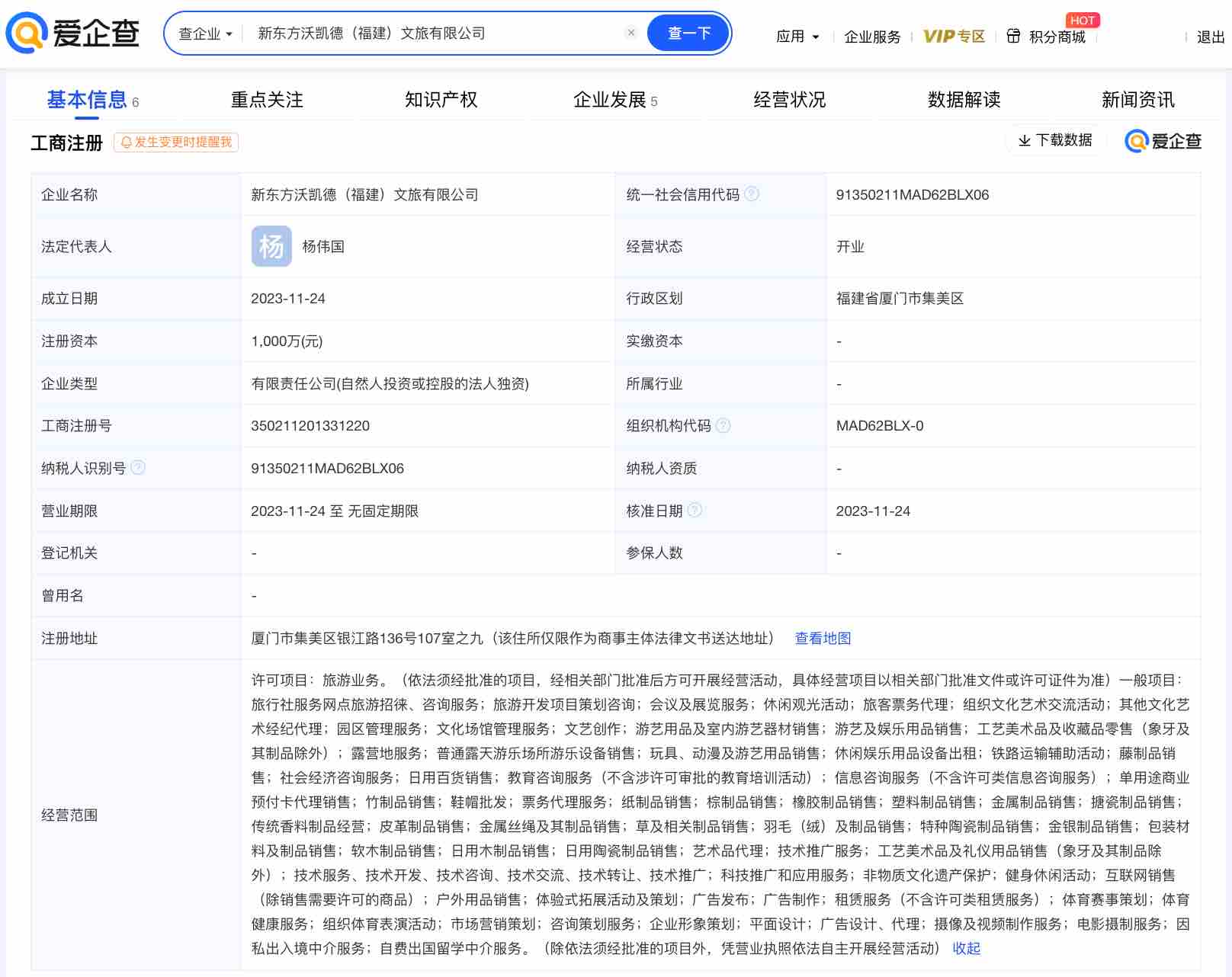Image resolution: width=1232 pixels, height=977 pixels.
Task: Click the 成立日期 value 2023-11-24
Action: (288, 299)
